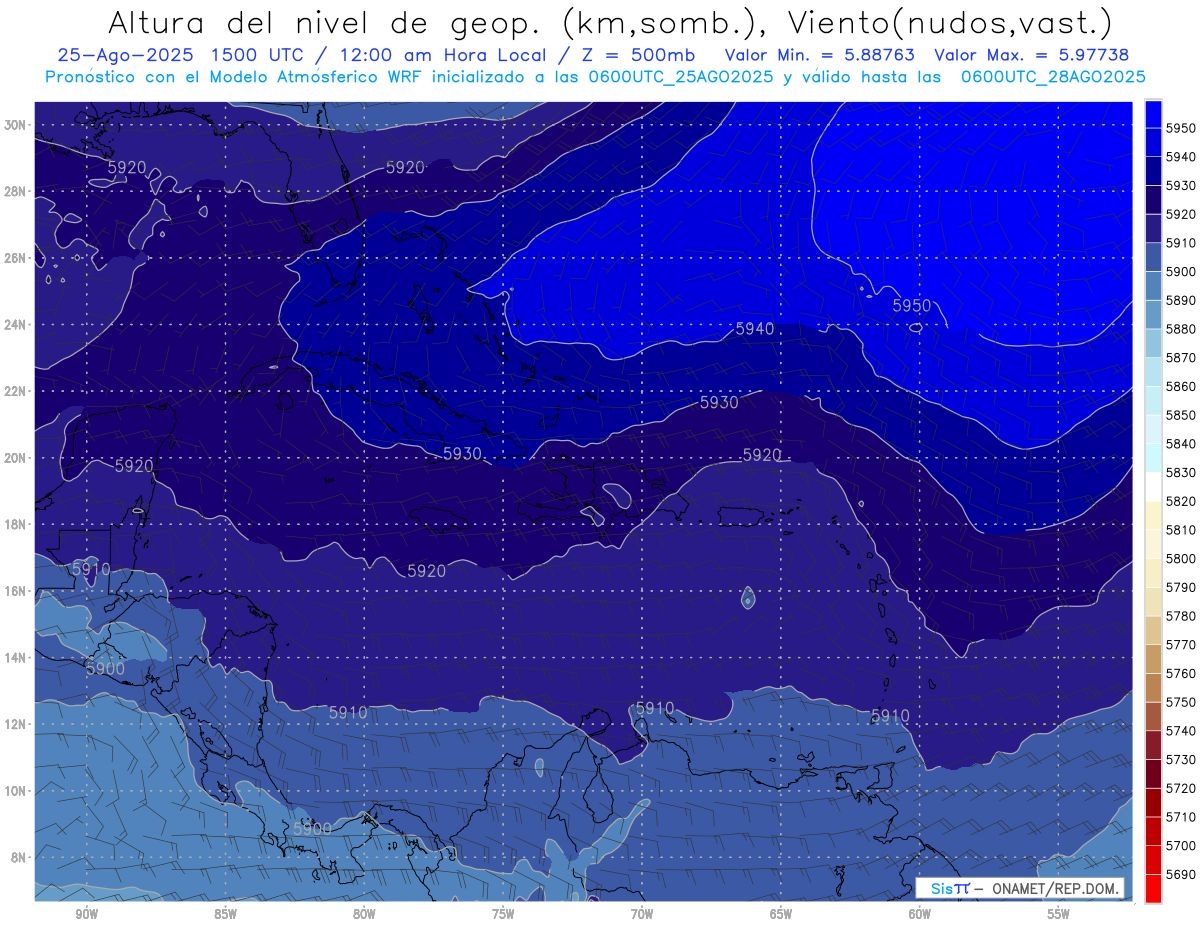Click the 90W longitude axis label
Viewport: 1200px width, 927px height.
click(86, 914)
